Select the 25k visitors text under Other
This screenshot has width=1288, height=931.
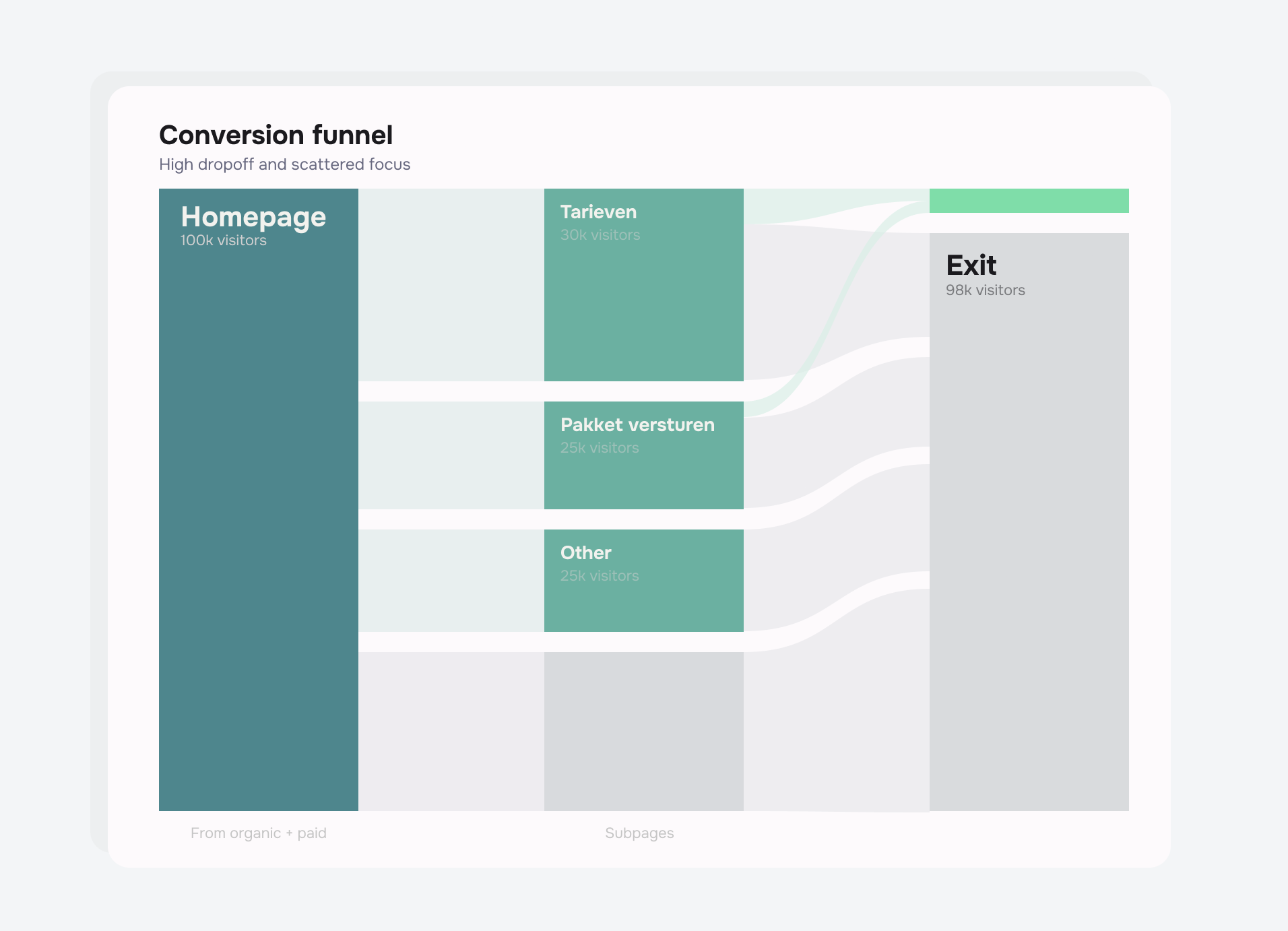point(599,576)
